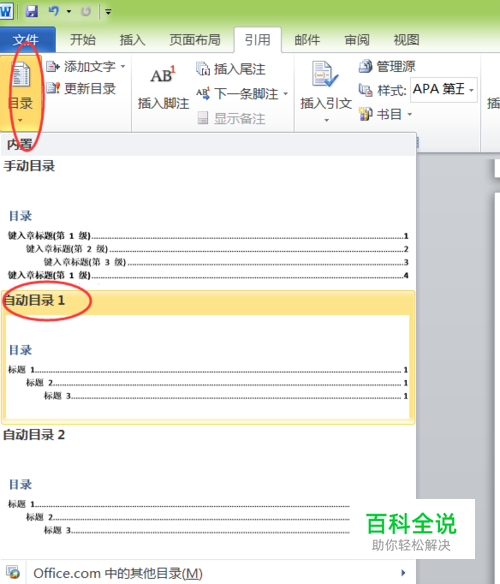The width and height of the screenshot is (500, 584).
Task: Expand the 插入引文 dropdown arrow
Action: coord(326,120)
